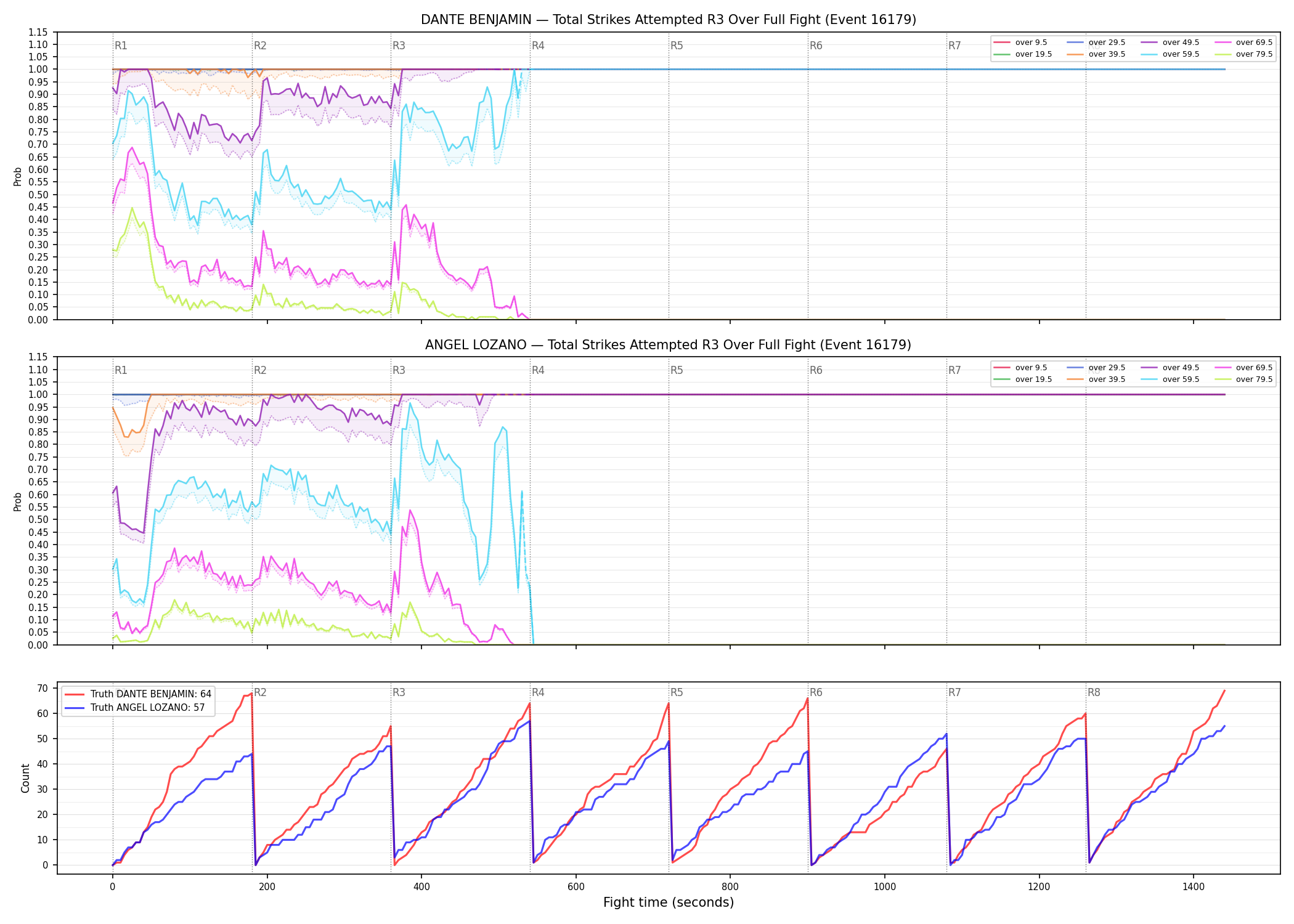Click R4 round marker in Dante chart
Viewport: 1294px width, 924px height.
pyautogui.click(x=538, y=46)
